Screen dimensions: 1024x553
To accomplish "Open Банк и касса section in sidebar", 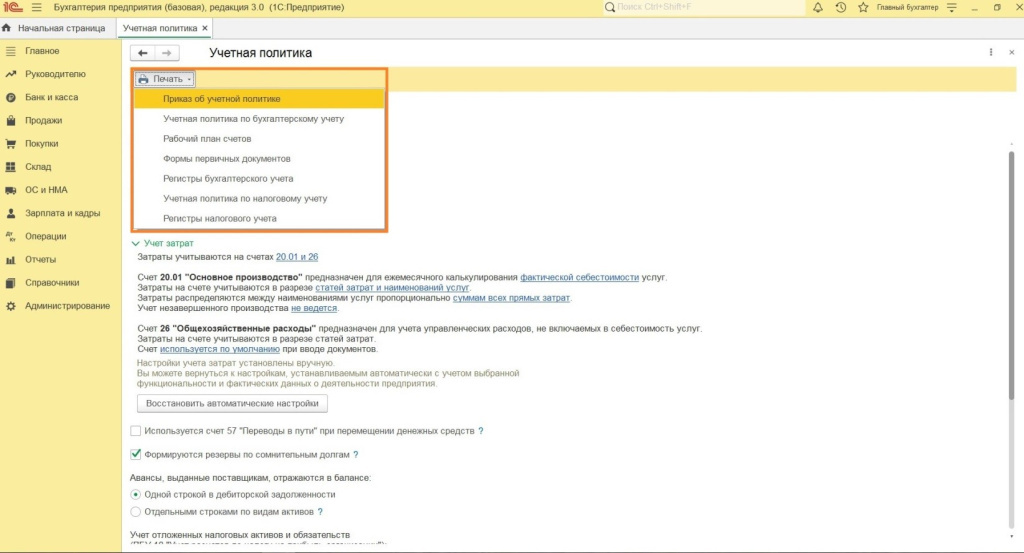I will [51, 97].
